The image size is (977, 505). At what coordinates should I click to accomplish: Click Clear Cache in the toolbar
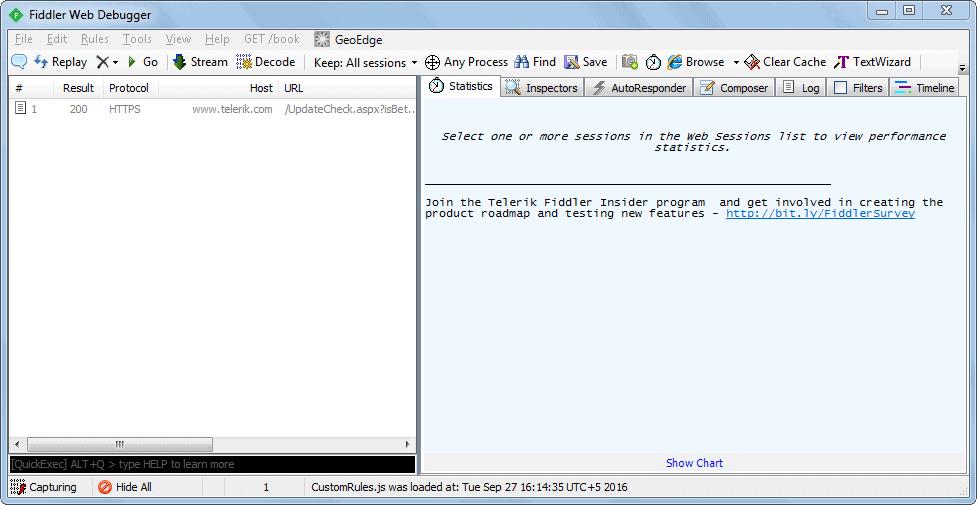[785, 62]
